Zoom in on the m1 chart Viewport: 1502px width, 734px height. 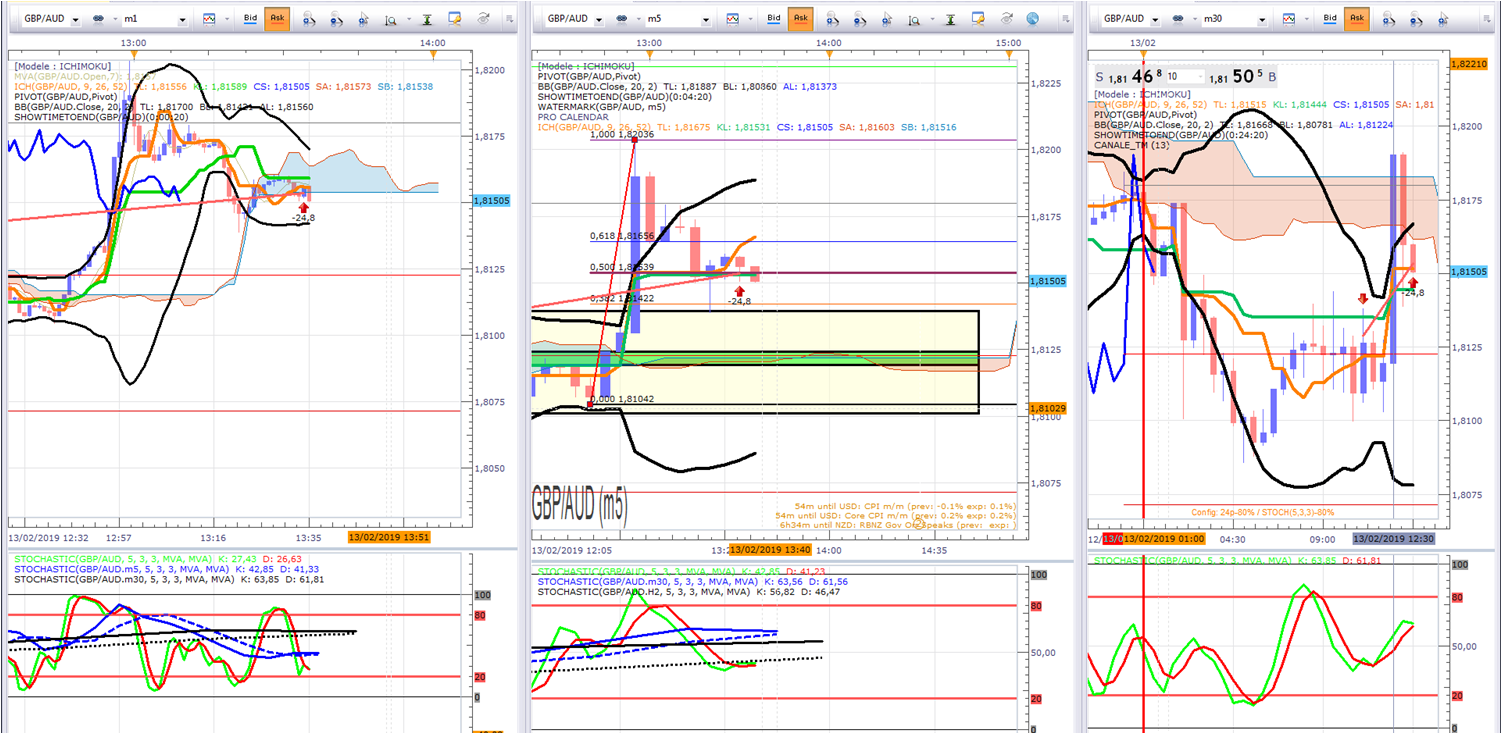(x=310, y=18)
